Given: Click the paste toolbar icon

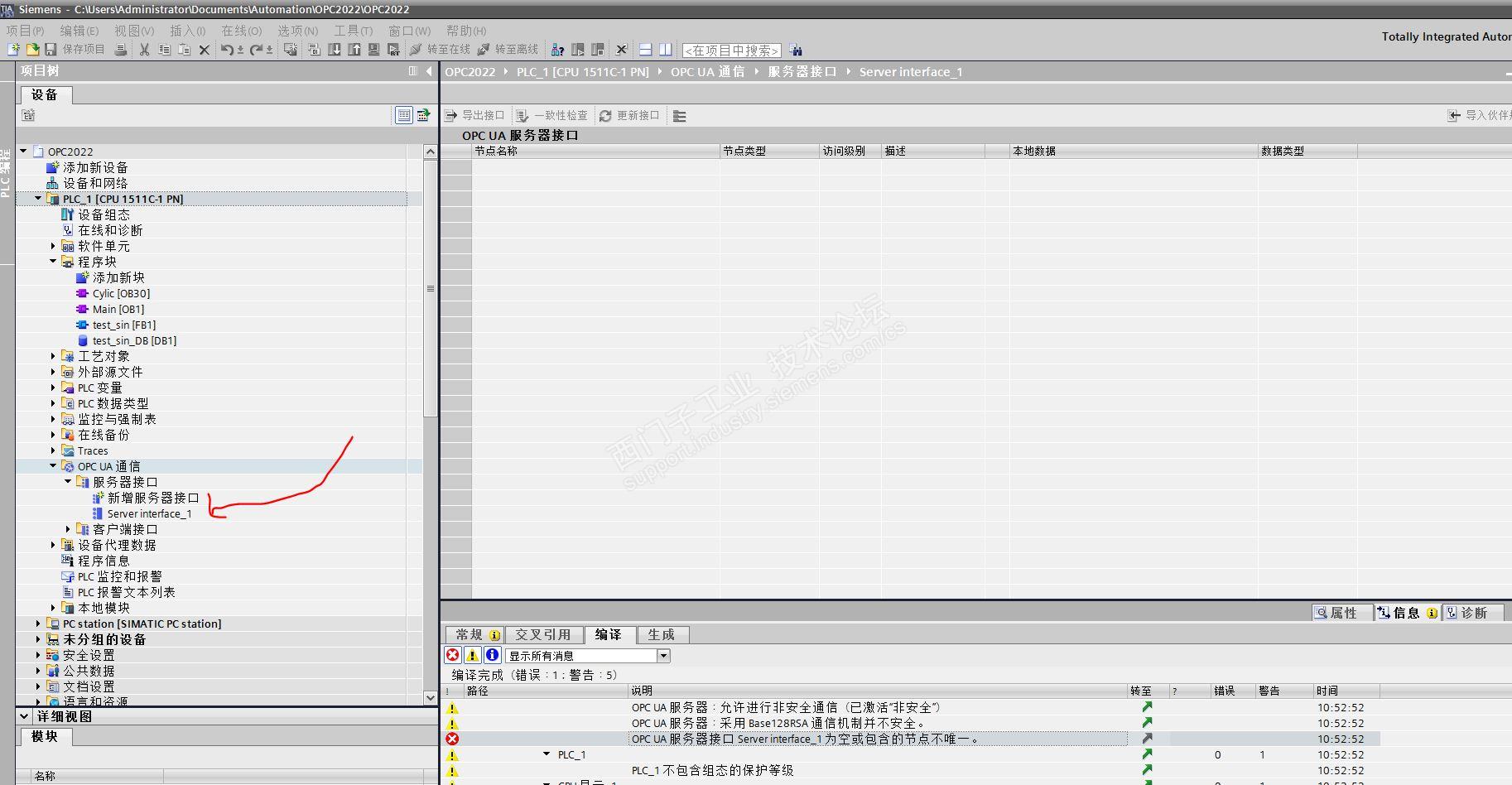Looking at the screenshot, I should 184,50.
